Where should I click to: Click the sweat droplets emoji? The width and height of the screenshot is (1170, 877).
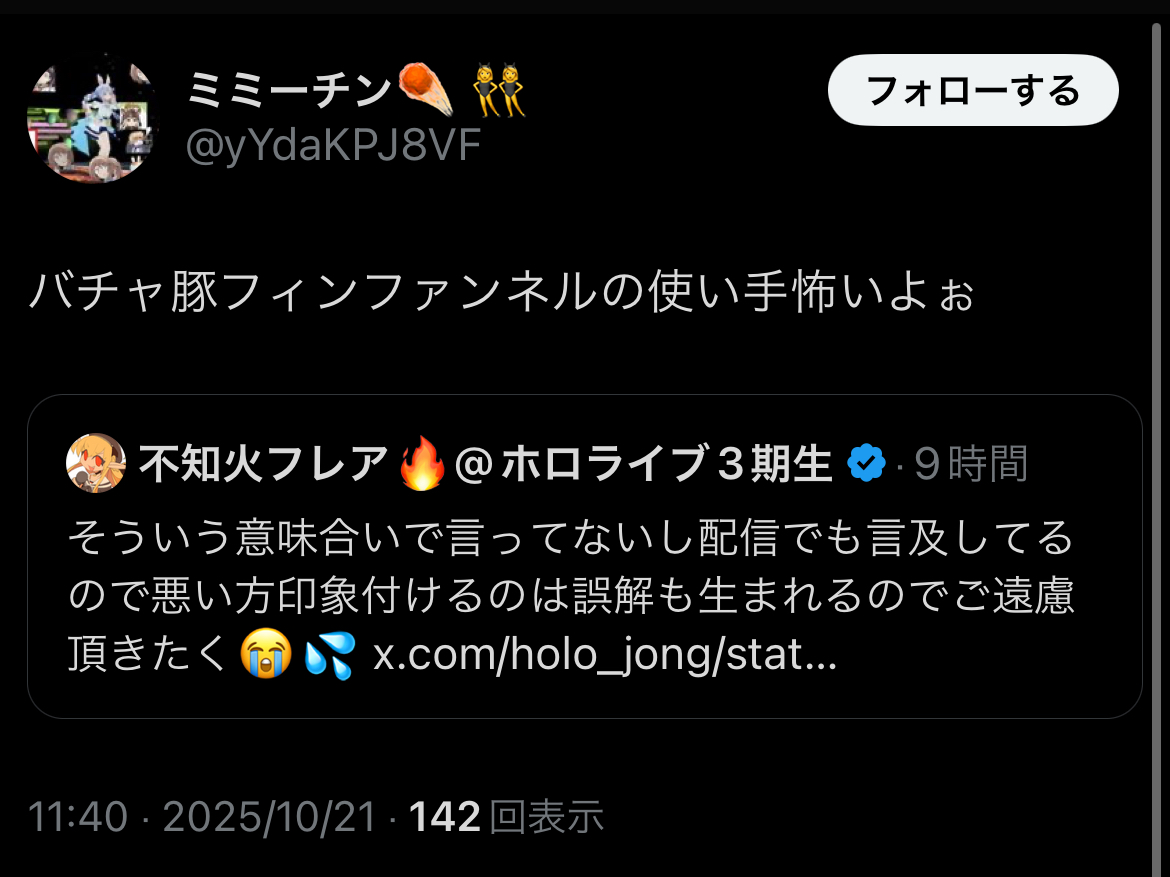(x=330, y=655)
